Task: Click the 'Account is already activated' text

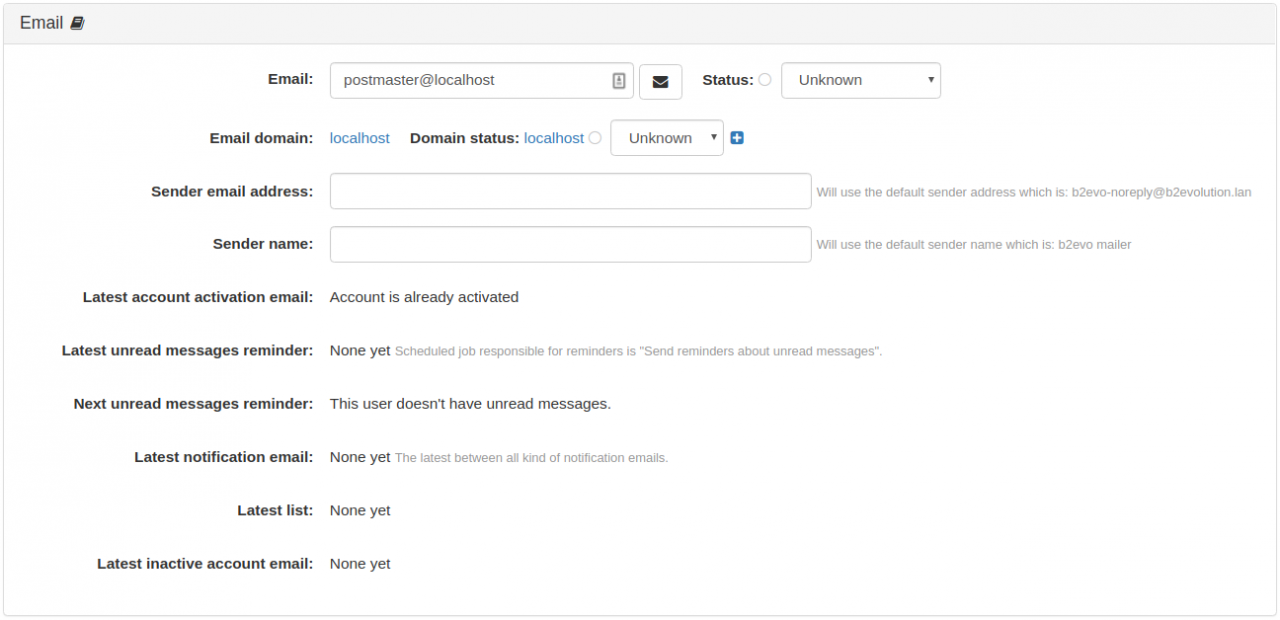Action: (x=424, y=297)
